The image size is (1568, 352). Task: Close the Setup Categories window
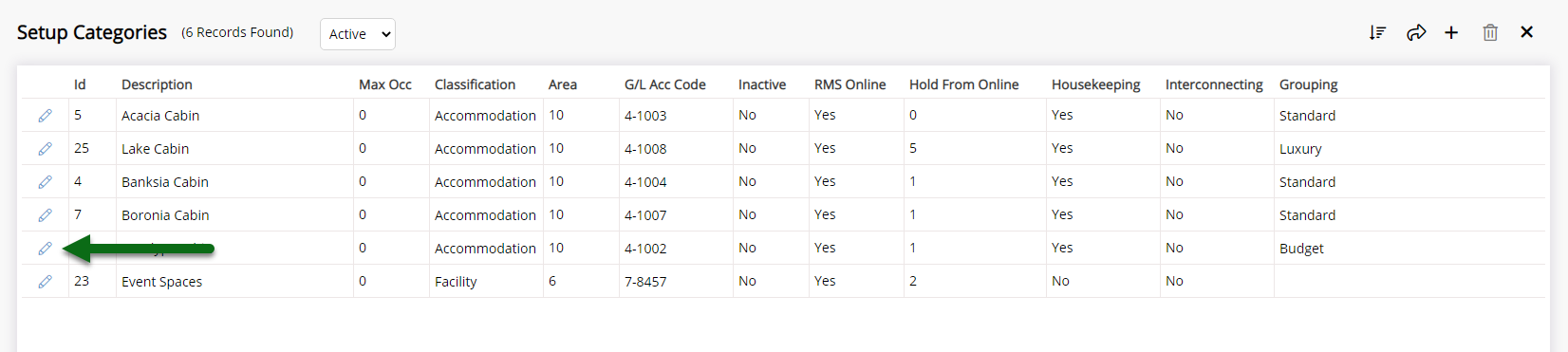point(1526,32)
